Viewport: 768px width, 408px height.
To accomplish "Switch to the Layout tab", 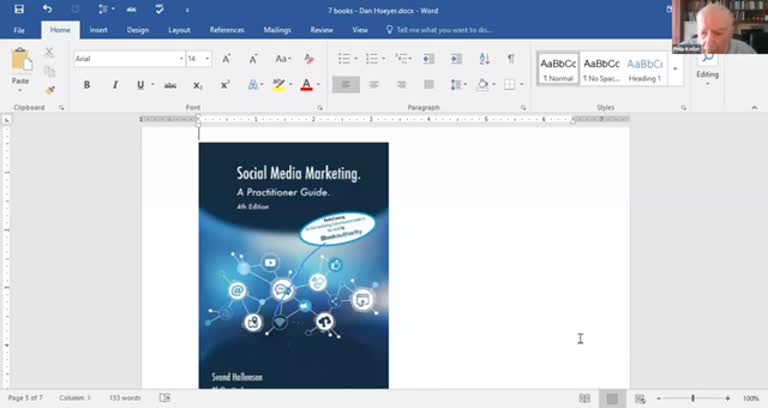I will coord(179,30).
